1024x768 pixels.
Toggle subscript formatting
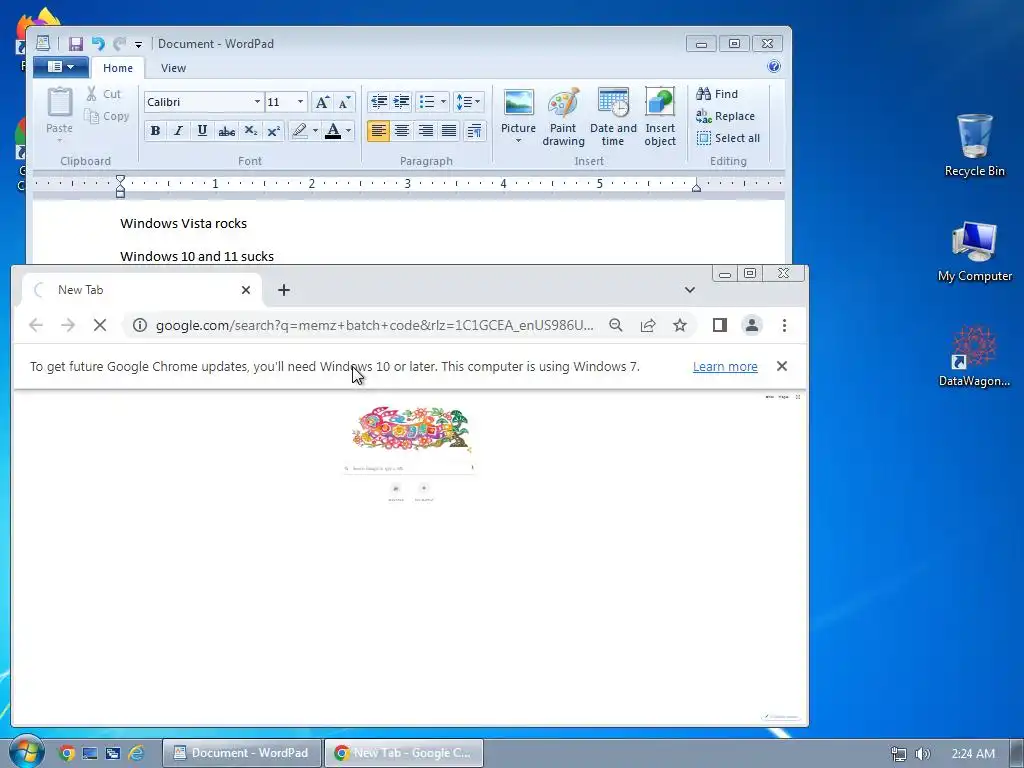point(250,131)
